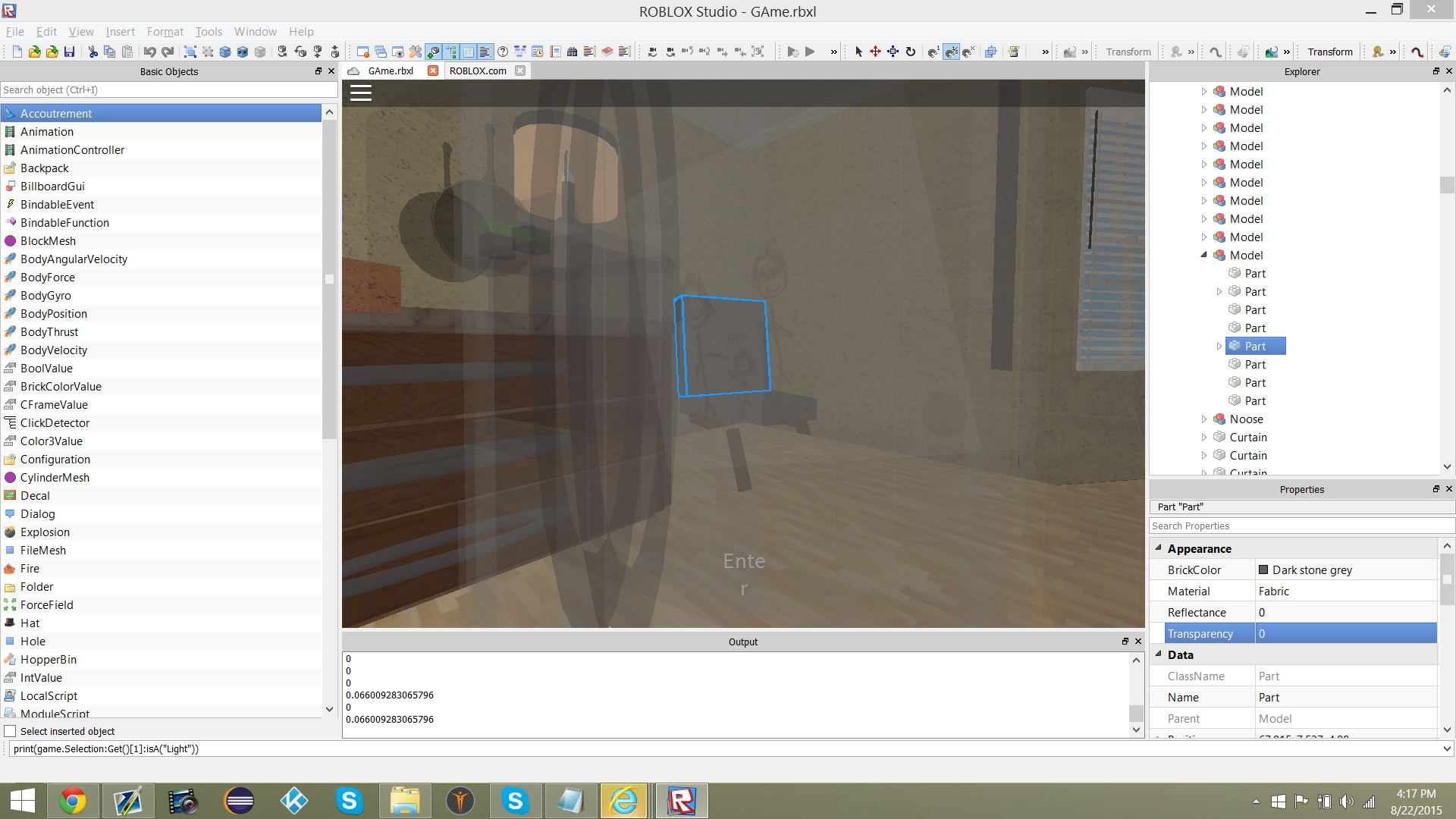The image size is (1456, 819).
Task: Collapse the expanded Model tree node
Action: (1203, 255)
